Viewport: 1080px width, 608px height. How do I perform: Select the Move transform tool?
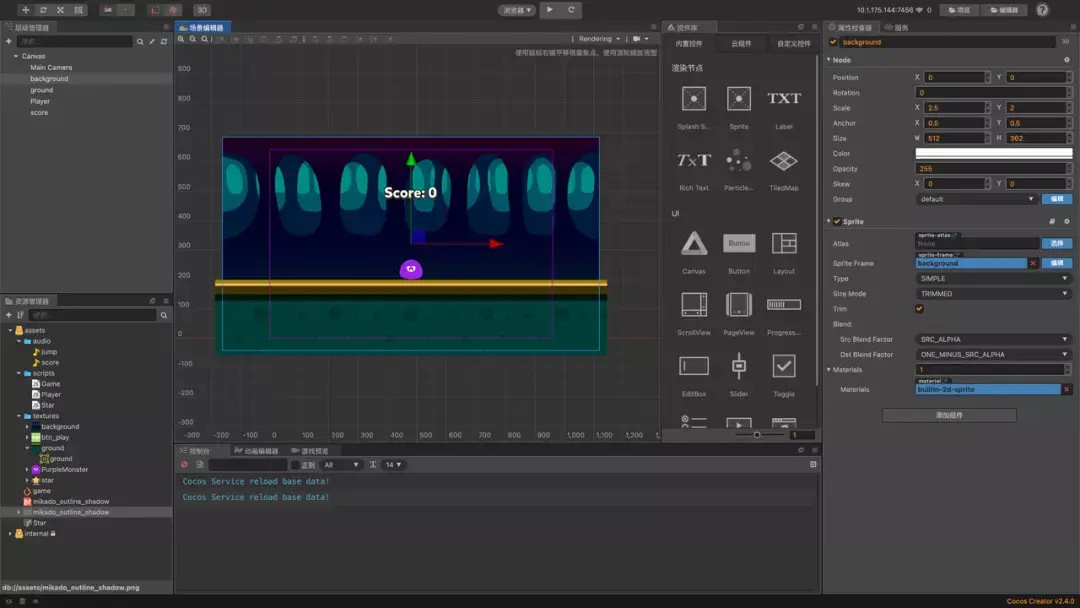coord(25,10)
